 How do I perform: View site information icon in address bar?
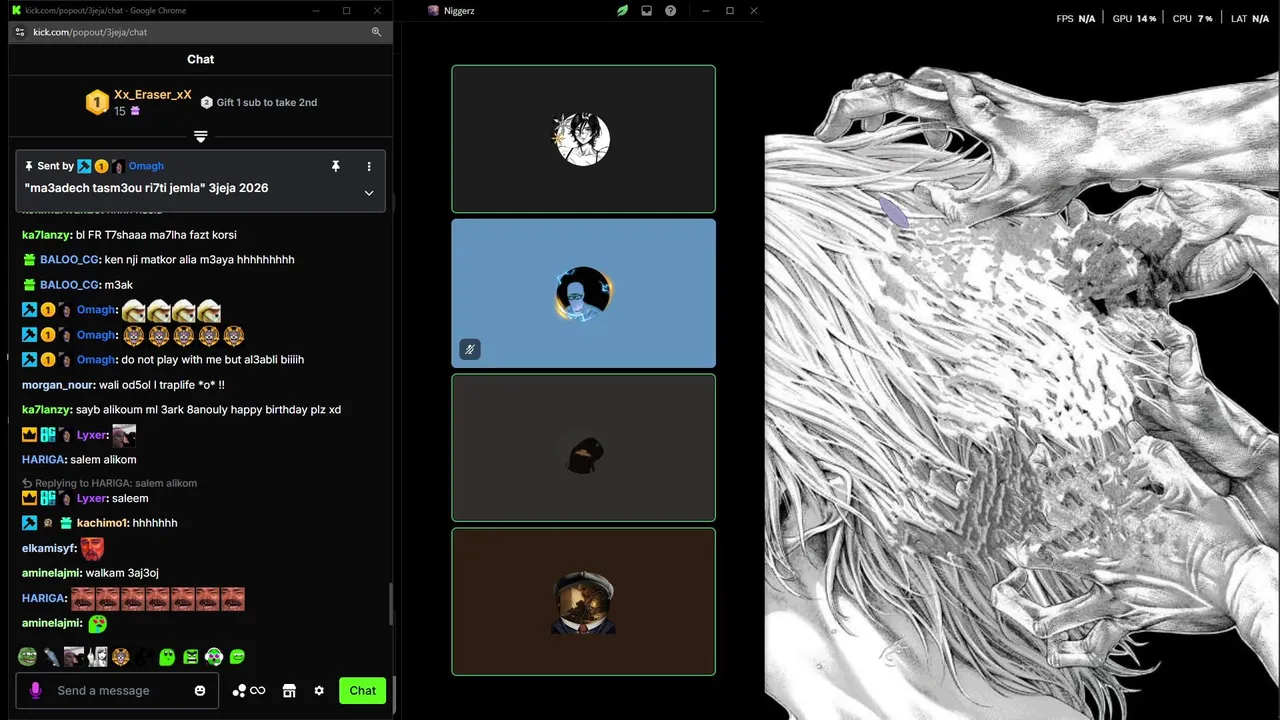[20, 32]
